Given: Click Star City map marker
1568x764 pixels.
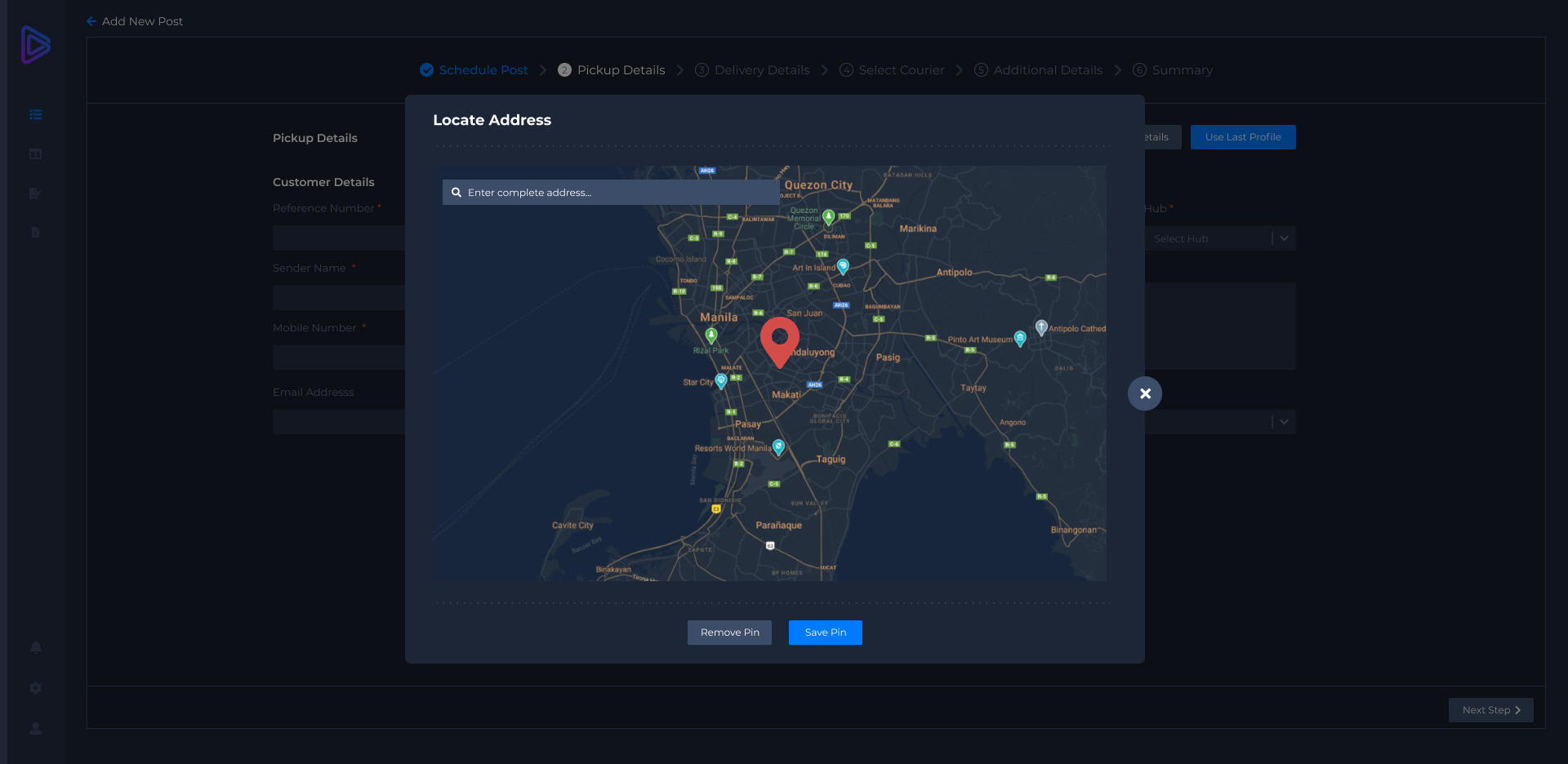Looking at the screenshot, I should (x=721, y=380).
